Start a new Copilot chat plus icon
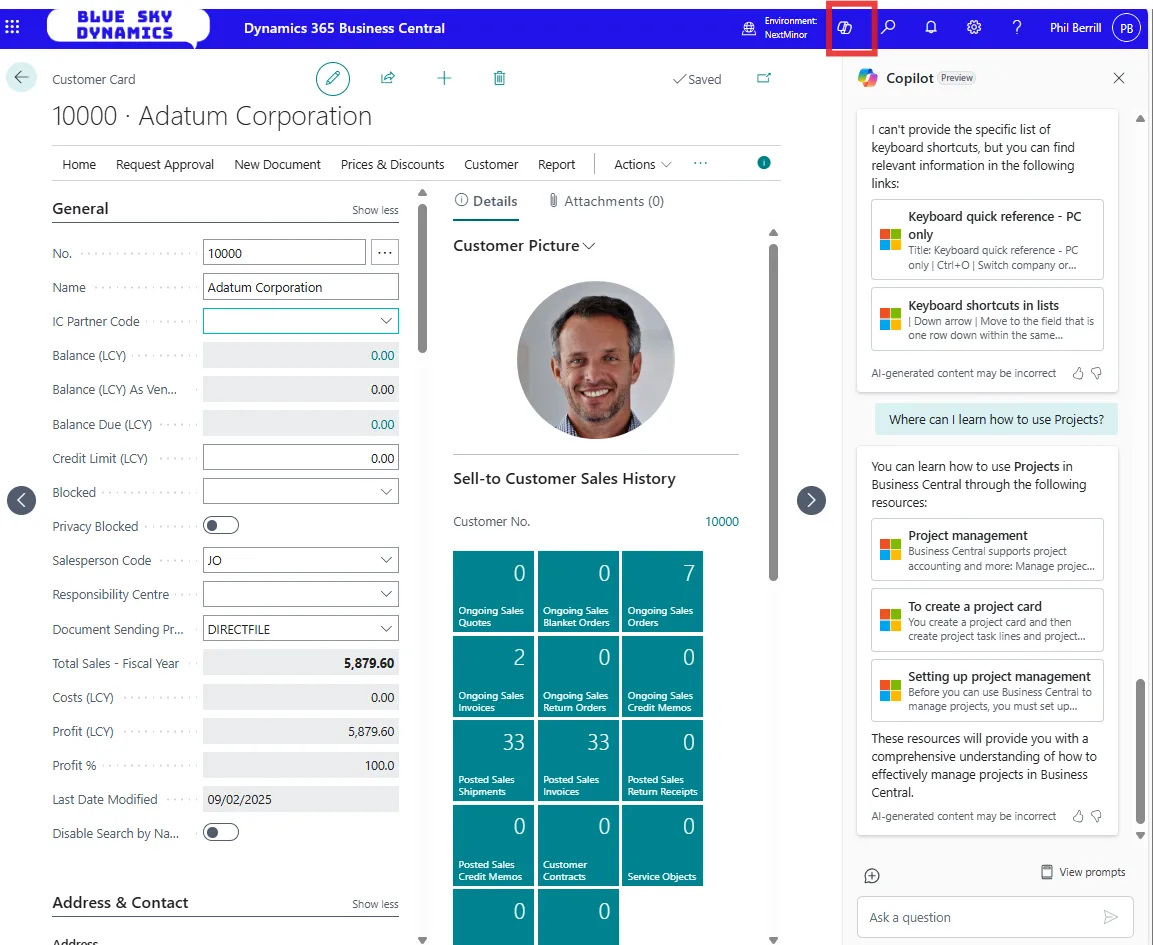1153x945 pixels. click(872, 876)
